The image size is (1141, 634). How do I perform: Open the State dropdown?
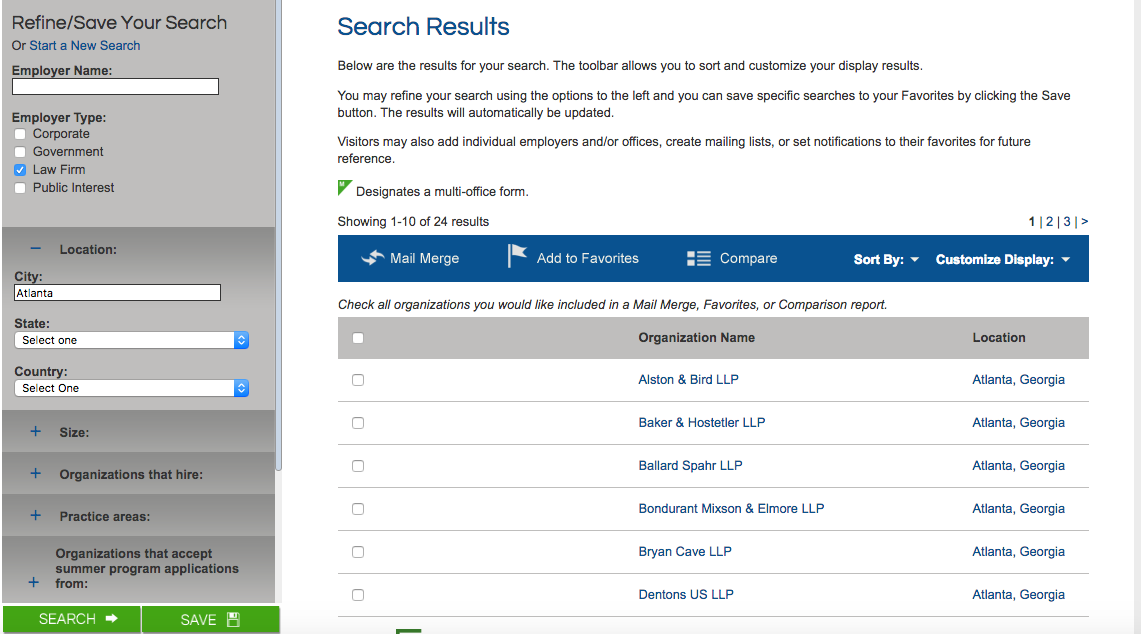pyautogui.click(x=132, y=340)
